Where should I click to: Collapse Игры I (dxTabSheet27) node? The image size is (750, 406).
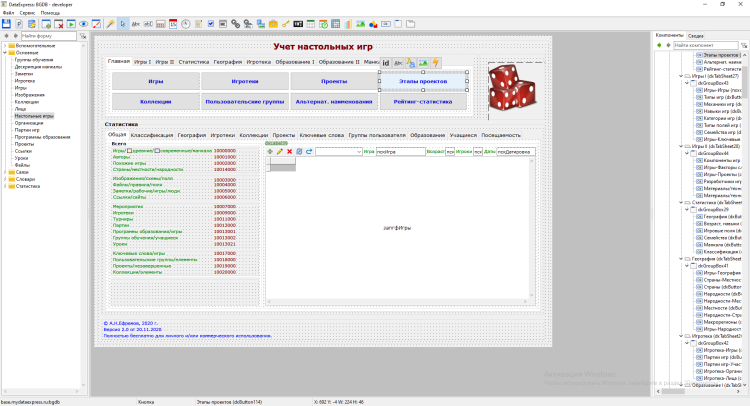point(681,76)
